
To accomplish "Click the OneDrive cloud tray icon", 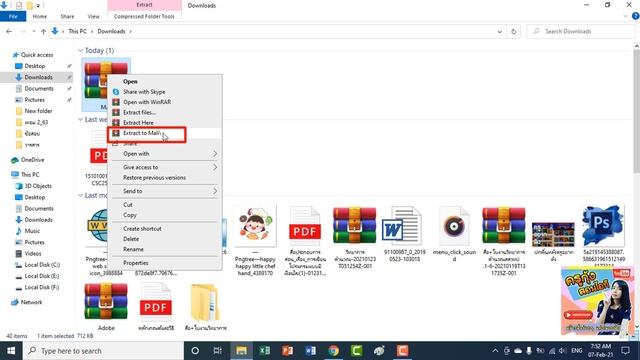I will [x=518, y=351].
